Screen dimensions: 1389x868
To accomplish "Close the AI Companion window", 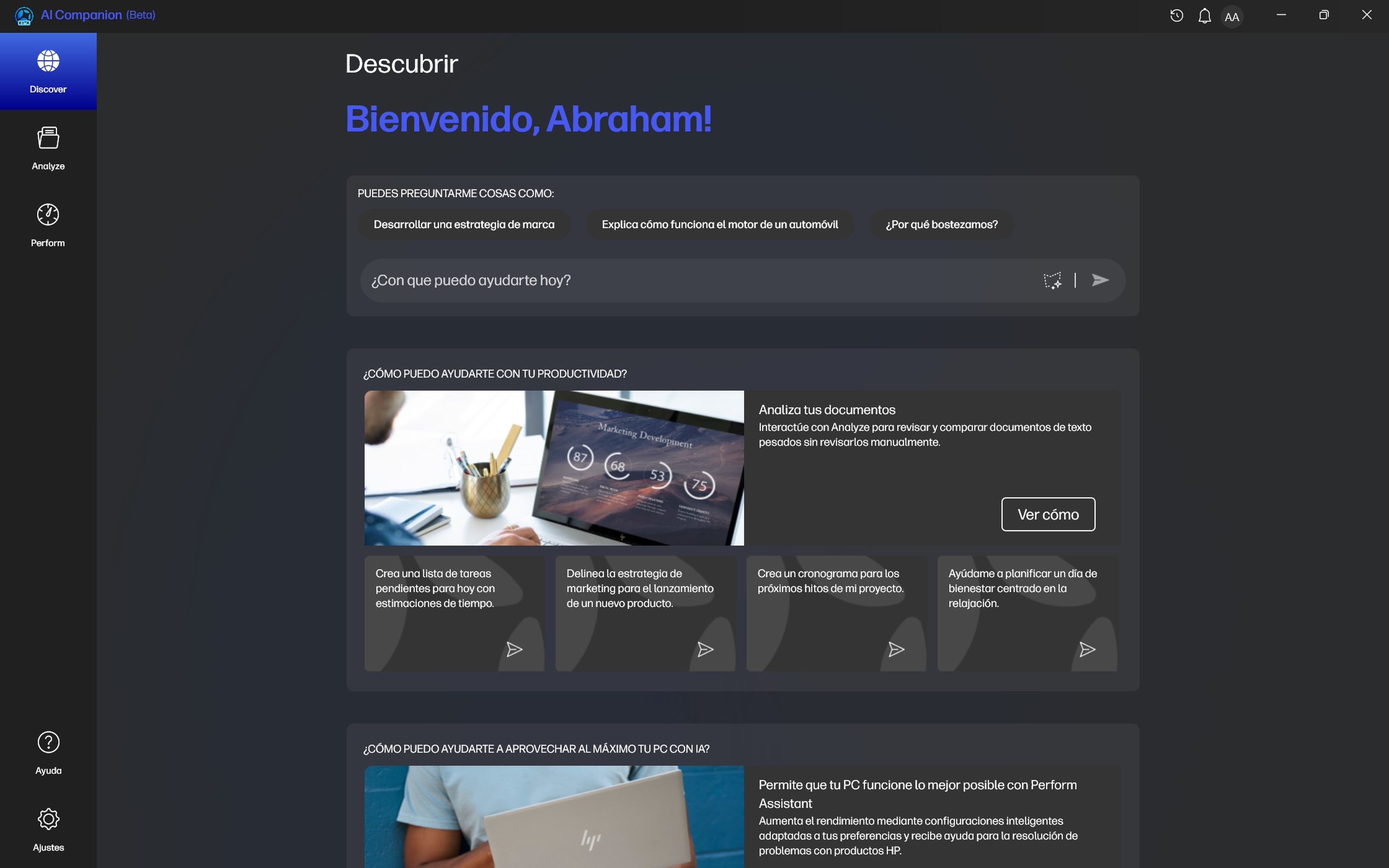I will (1367, 15).
